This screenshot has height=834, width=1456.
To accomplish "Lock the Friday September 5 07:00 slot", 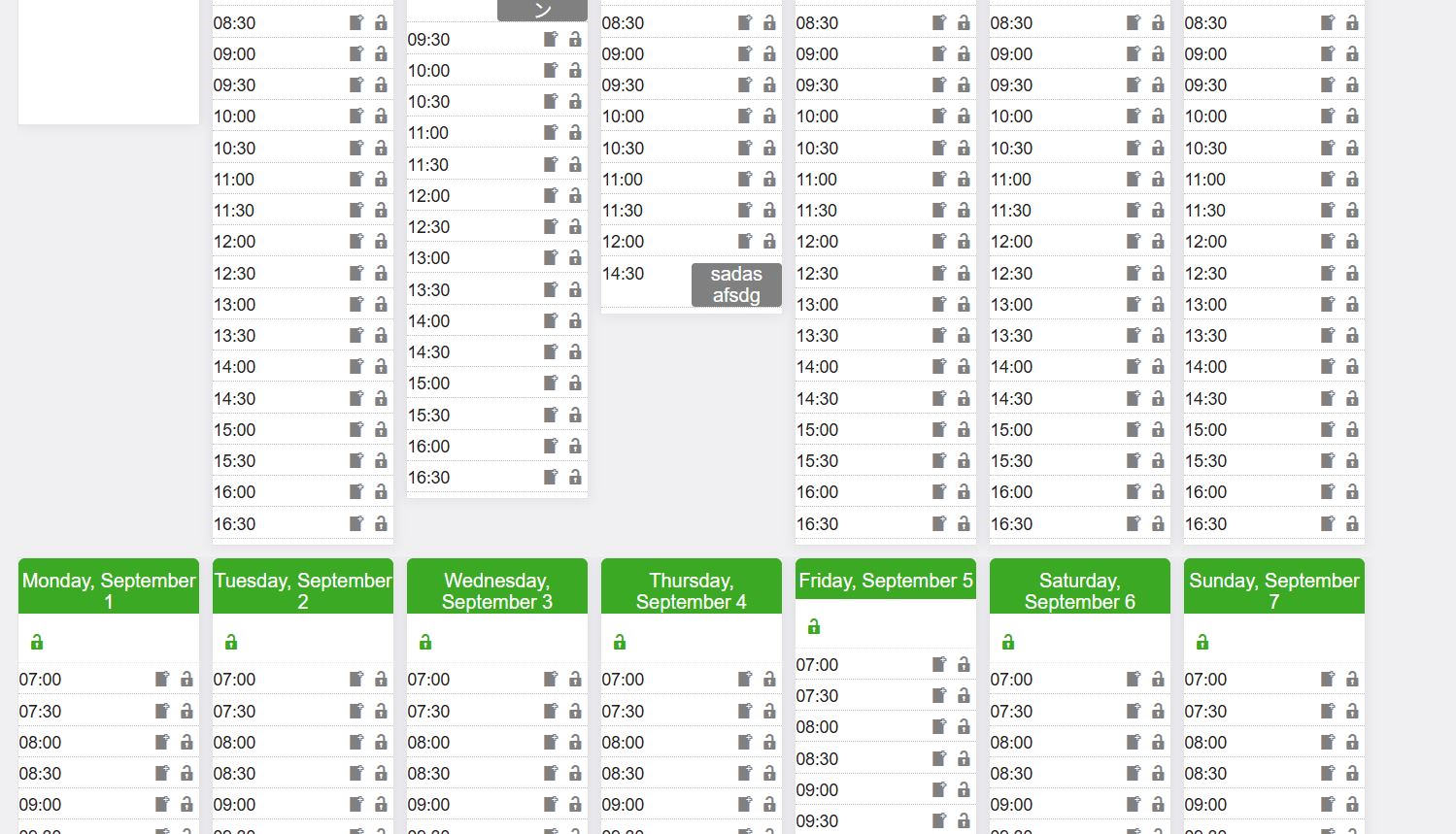I will (964, 665).
